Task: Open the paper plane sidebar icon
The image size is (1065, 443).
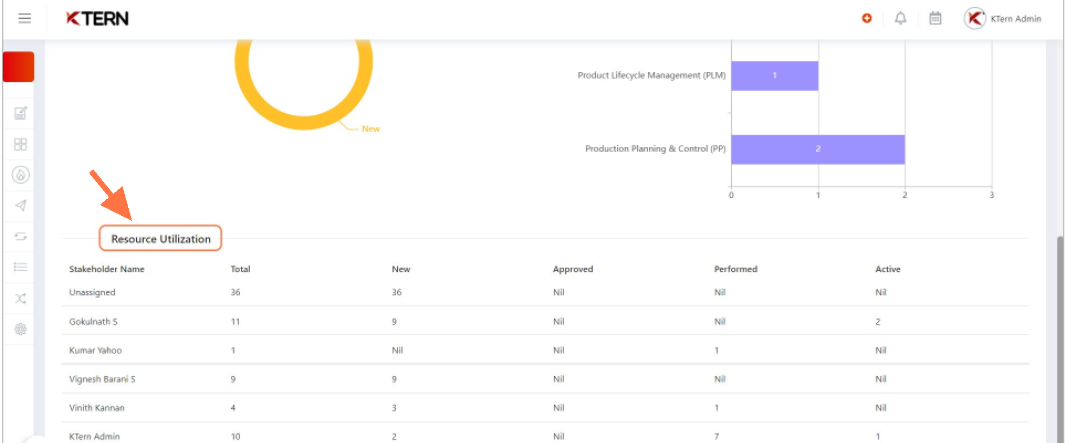Action: [20, 205]
